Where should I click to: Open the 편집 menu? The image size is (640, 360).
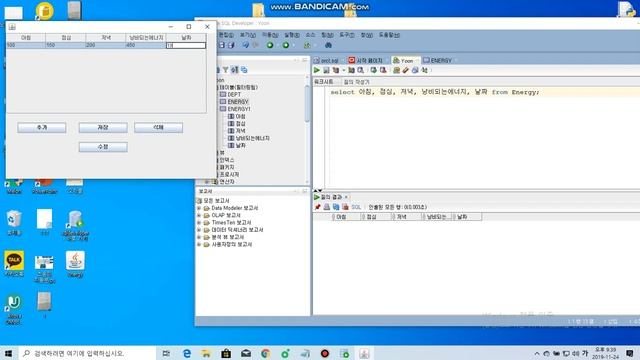click(226, 35)
